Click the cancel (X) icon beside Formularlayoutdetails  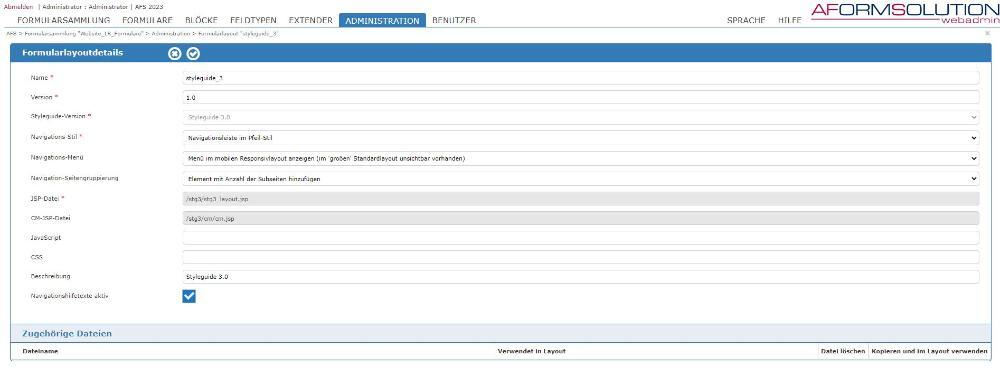point(174,54)
